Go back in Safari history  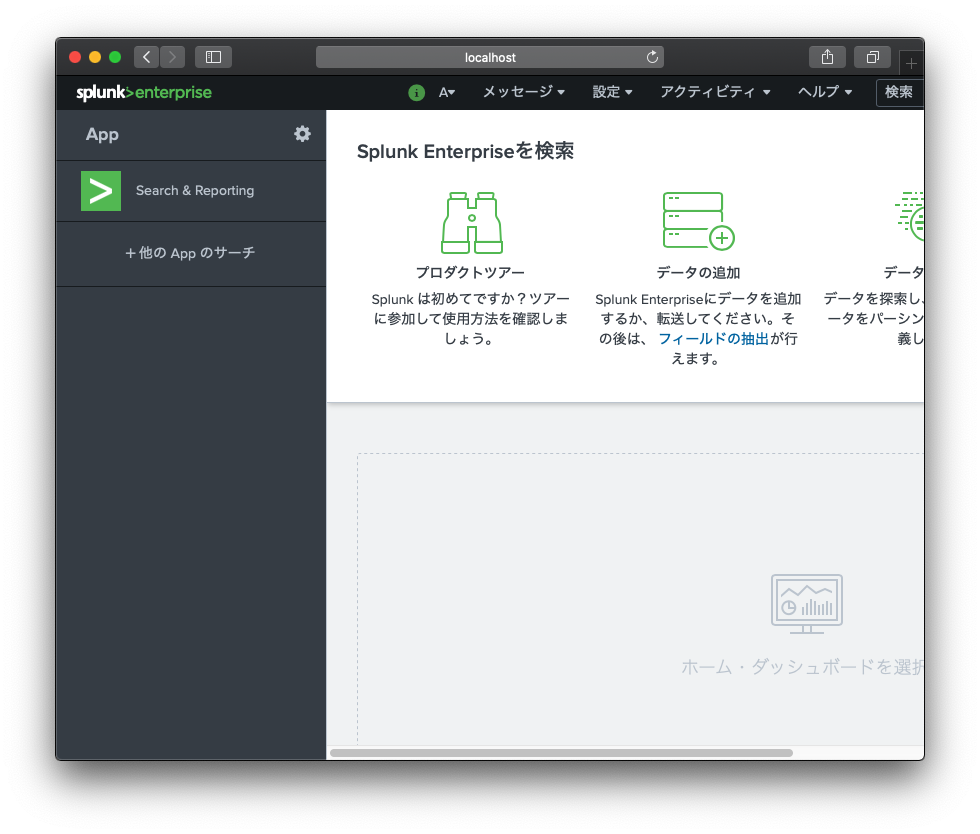coord(147,57)
